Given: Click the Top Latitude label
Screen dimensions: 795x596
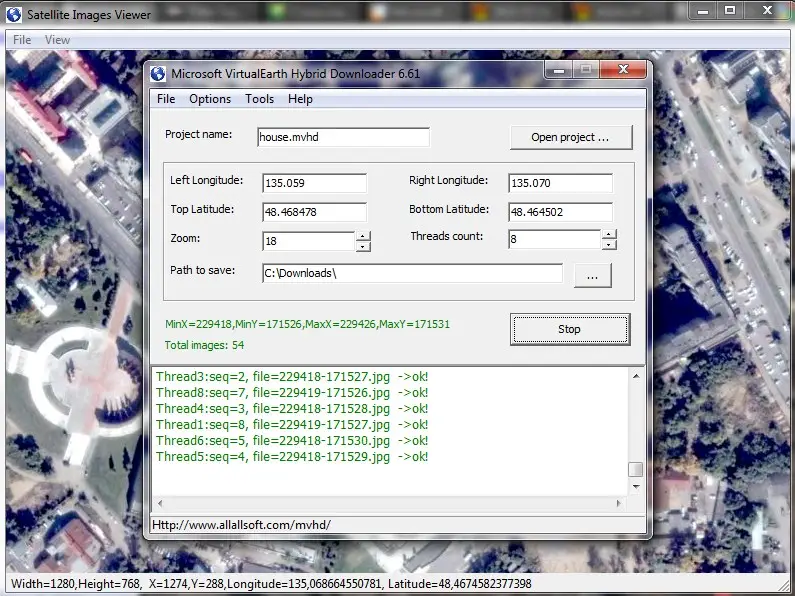Looking at the screenshot, I should (x=202, y=209).
